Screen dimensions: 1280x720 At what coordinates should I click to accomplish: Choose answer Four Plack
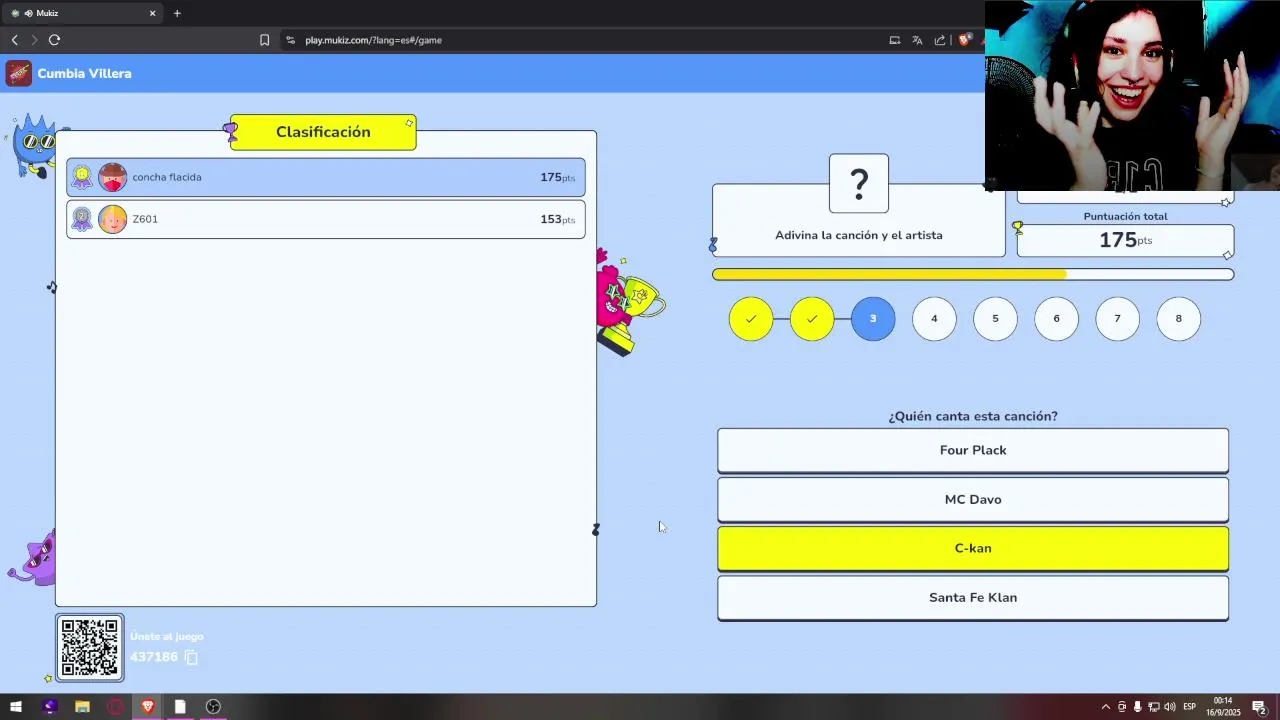pos(973,450)
